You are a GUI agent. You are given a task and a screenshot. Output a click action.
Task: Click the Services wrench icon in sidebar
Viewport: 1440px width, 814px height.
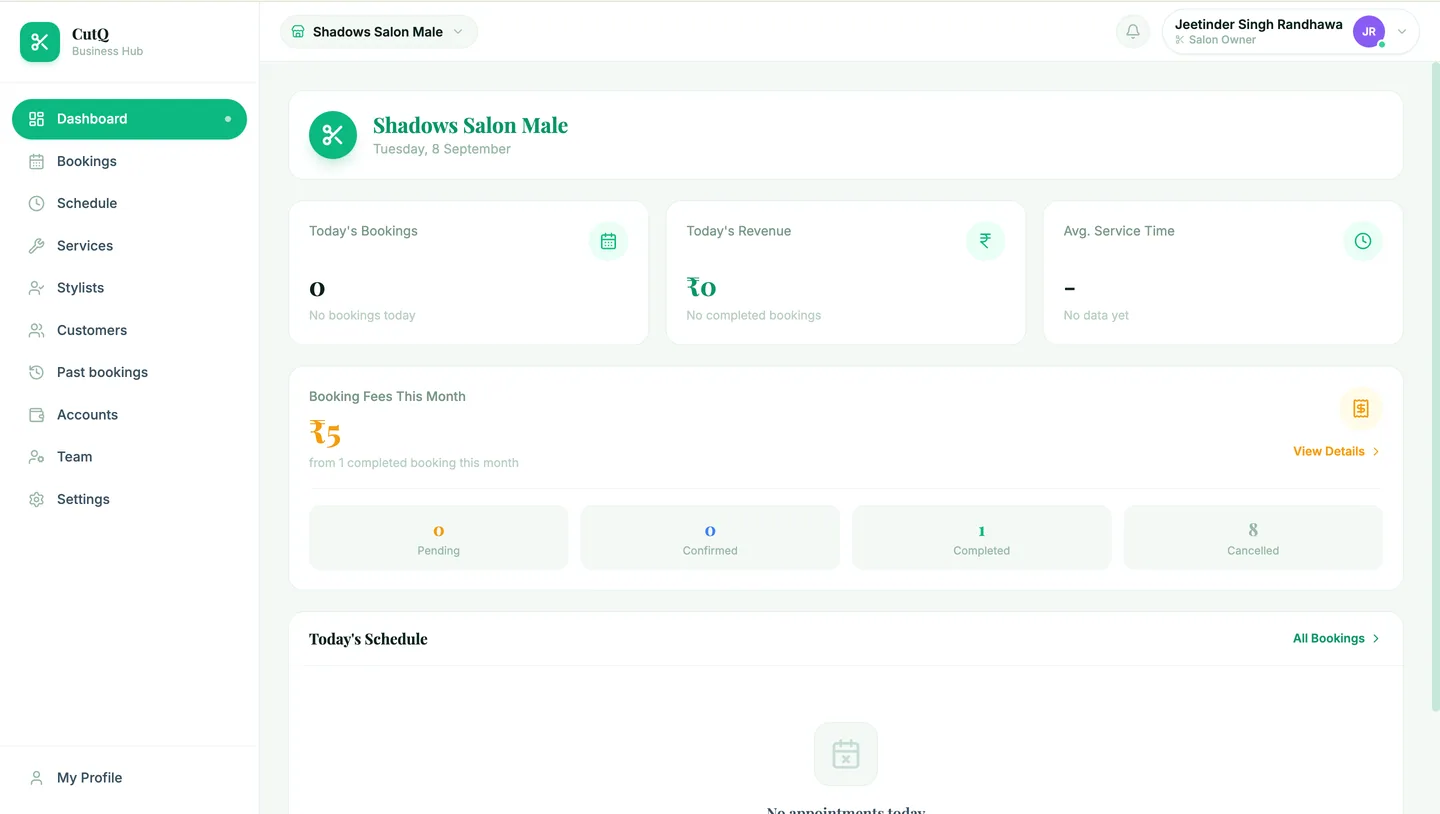(37, 246)
